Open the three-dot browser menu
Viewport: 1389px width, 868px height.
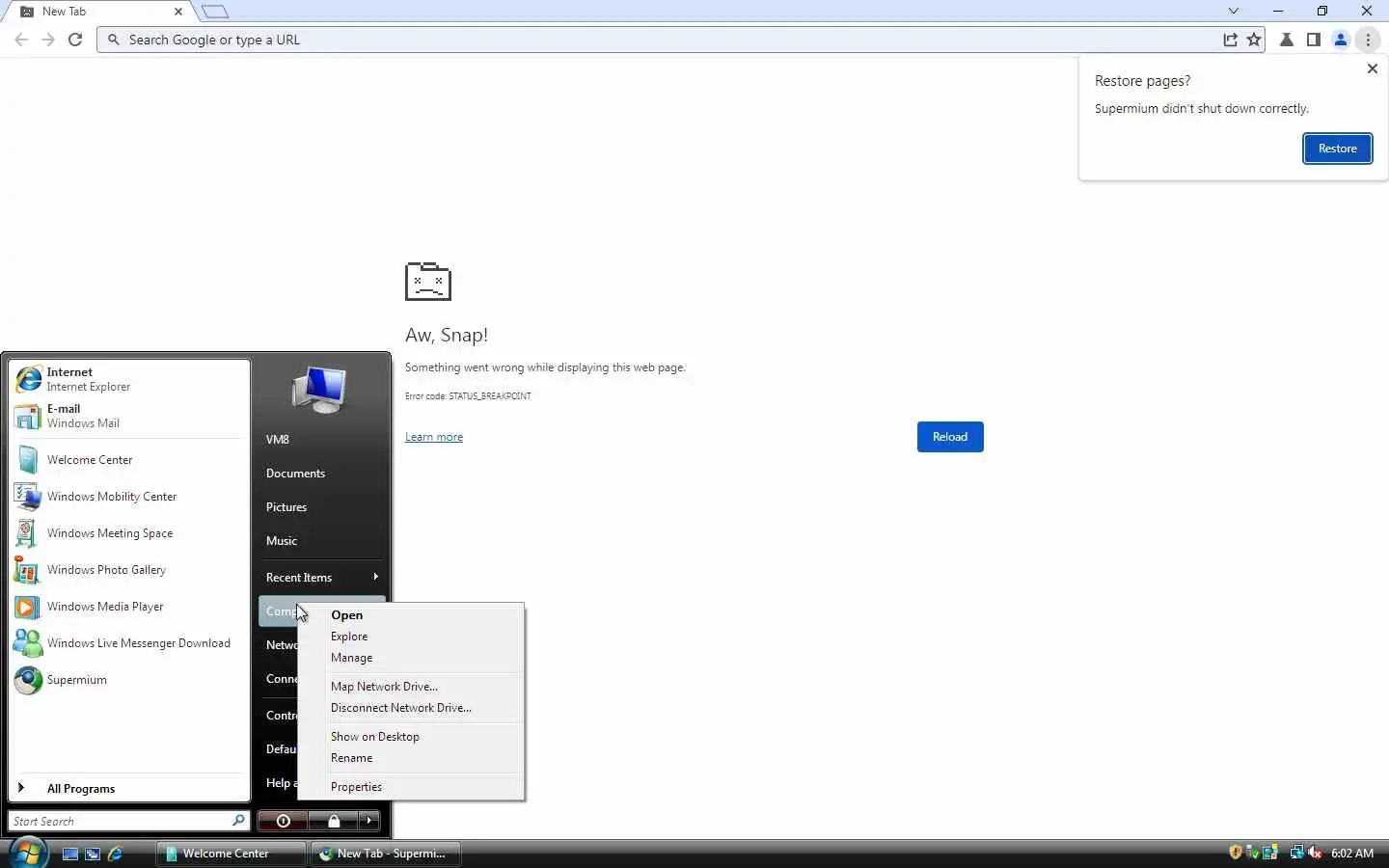[x=1368, y=40]
